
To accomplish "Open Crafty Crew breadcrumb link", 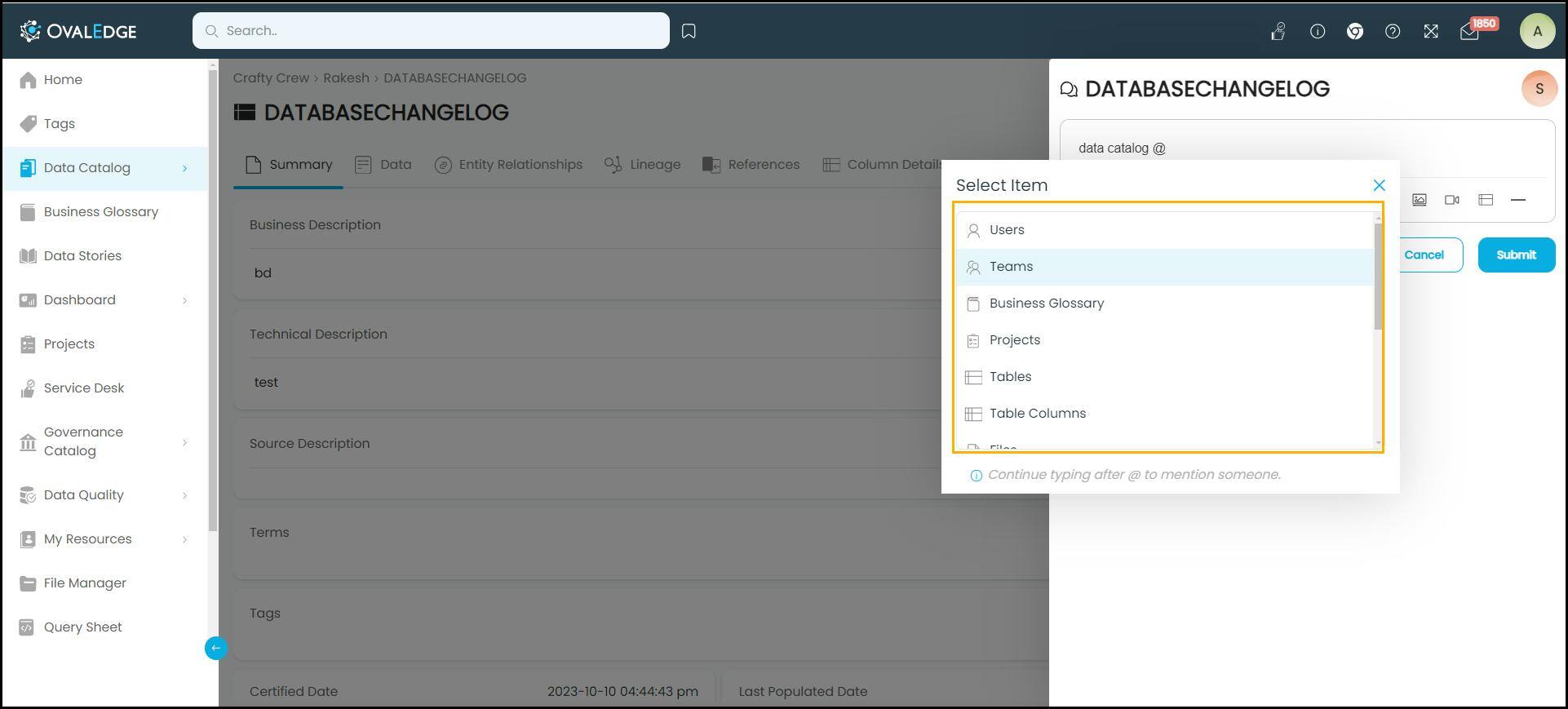I will tap(271, 78).
